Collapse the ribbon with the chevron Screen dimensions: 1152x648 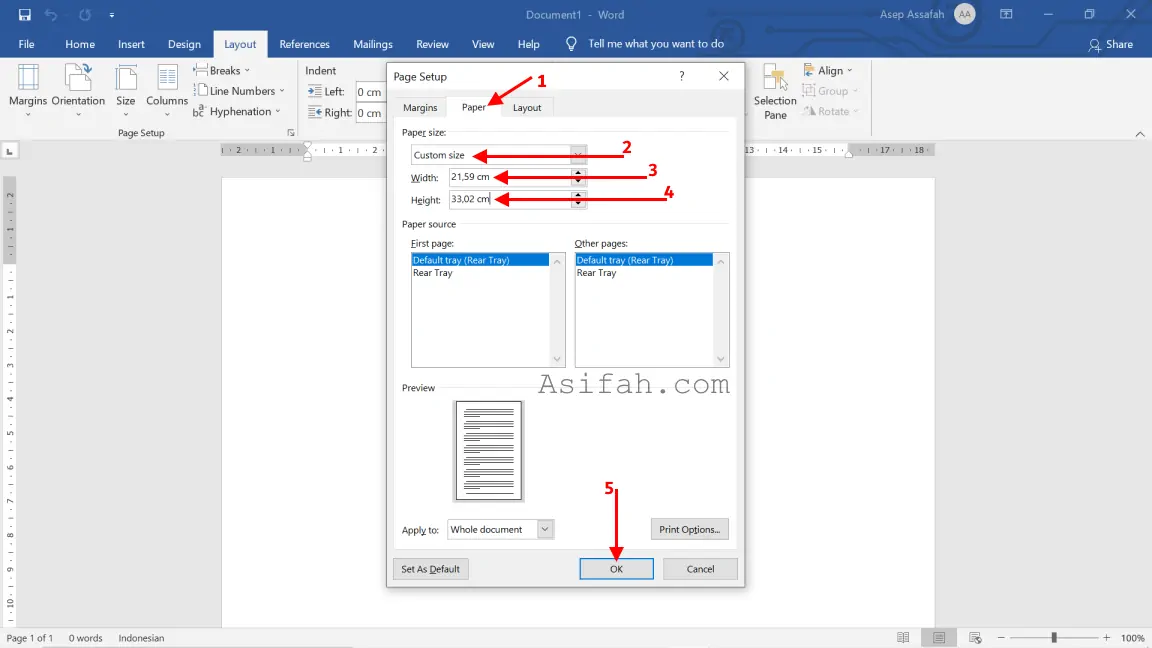1140,134
